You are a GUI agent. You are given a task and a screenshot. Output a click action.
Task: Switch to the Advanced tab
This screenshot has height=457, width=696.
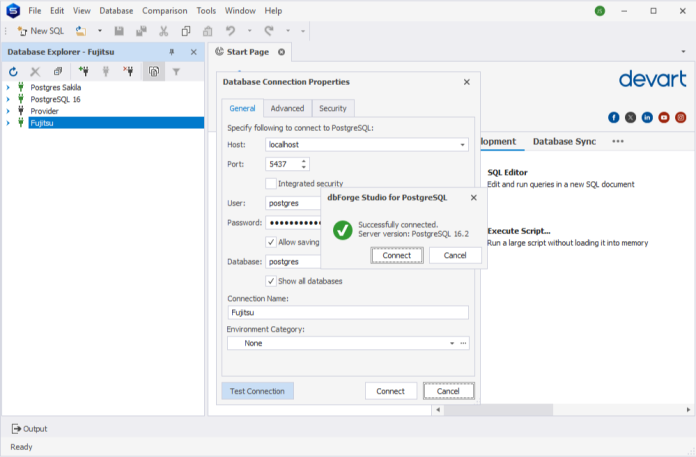287,108
